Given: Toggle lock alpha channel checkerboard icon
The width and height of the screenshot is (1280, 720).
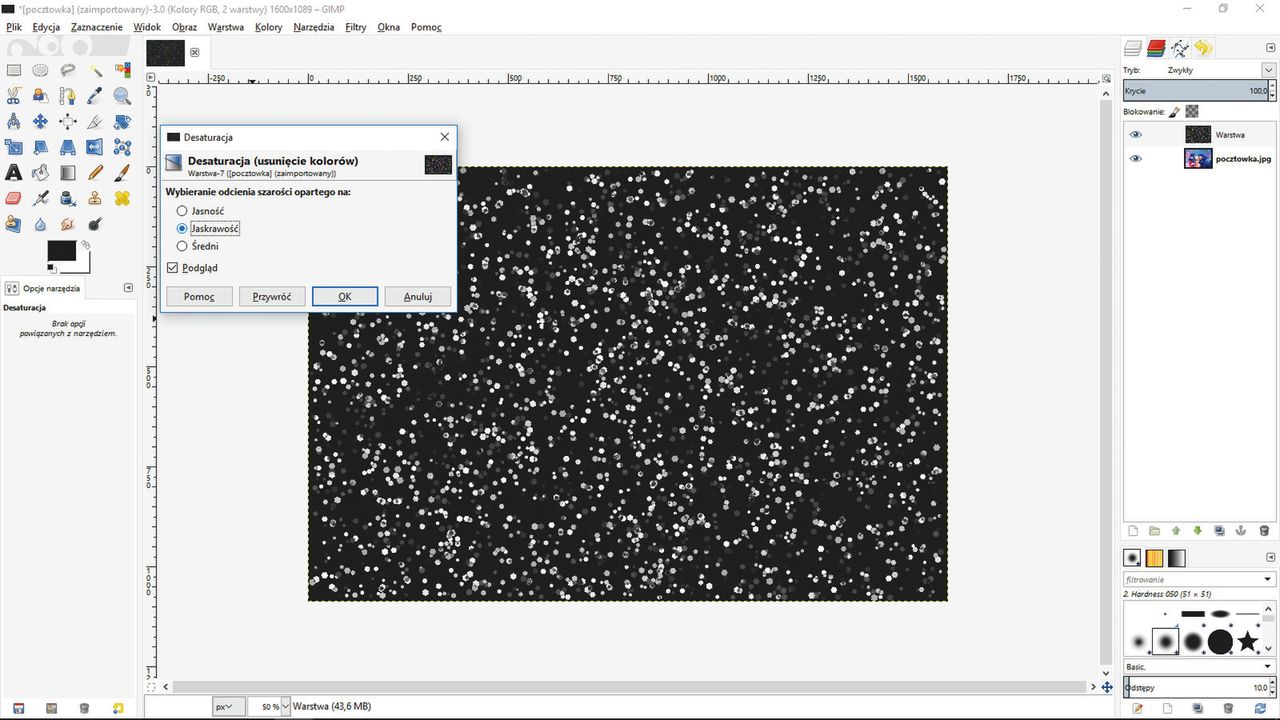Looking at the screenshot, I should coord(1192,112).
